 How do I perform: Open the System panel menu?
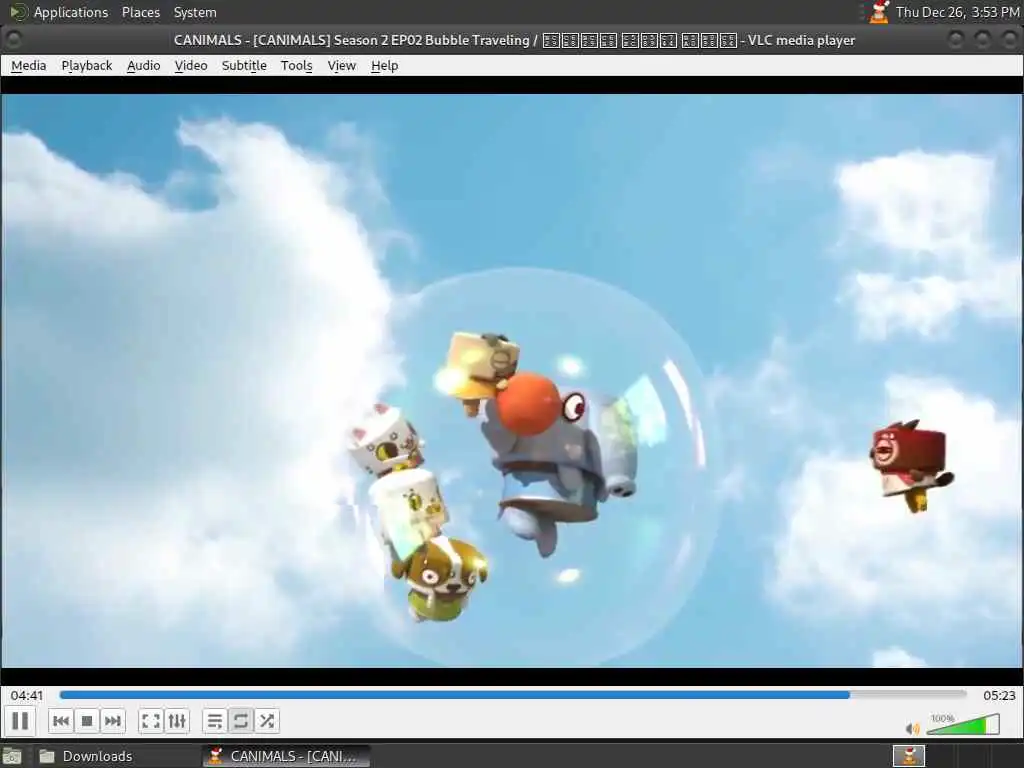pyautogui.click(x=195, y=12)
